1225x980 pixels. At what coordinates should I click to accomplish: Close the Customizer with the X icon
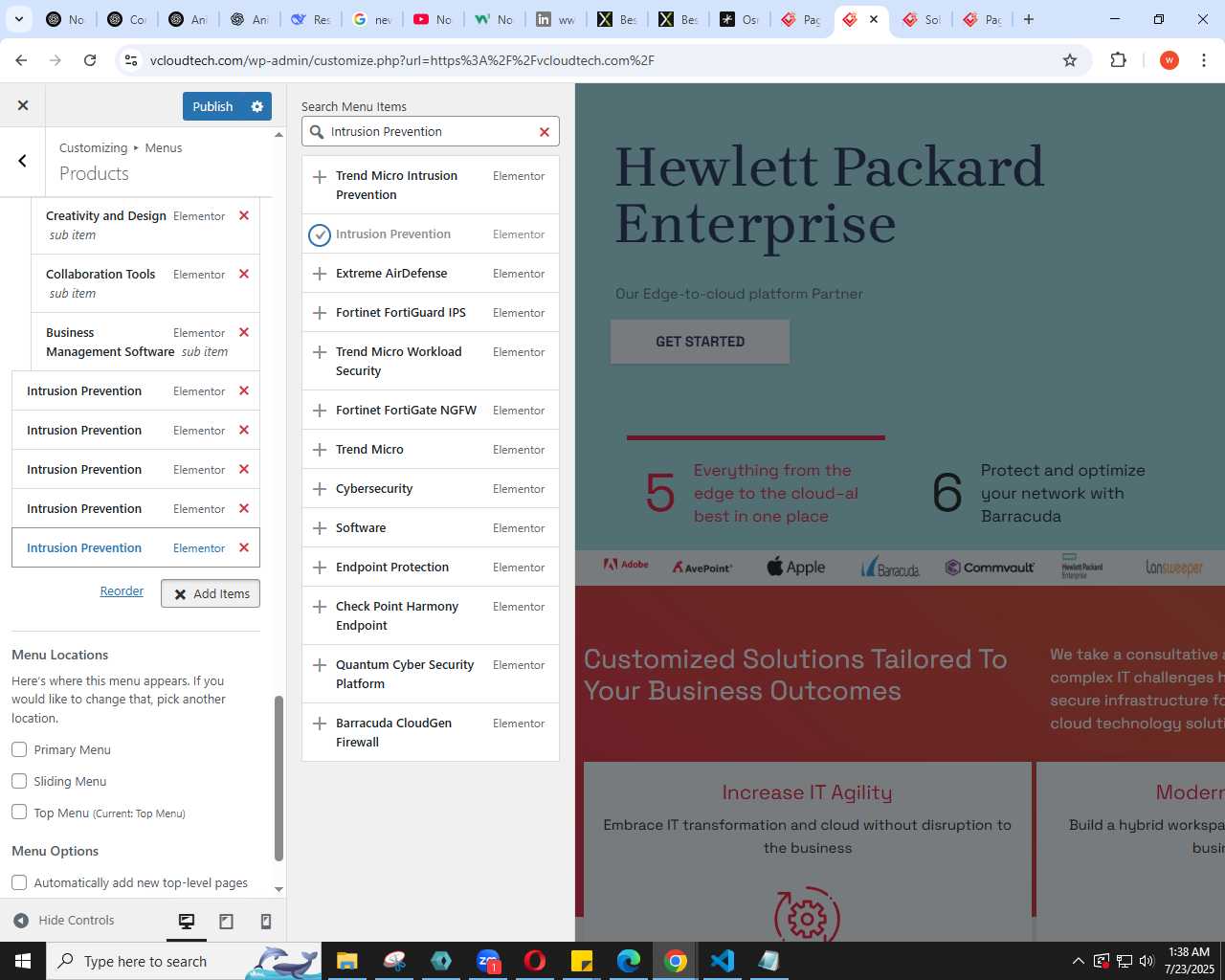click(x=23, y=106)
